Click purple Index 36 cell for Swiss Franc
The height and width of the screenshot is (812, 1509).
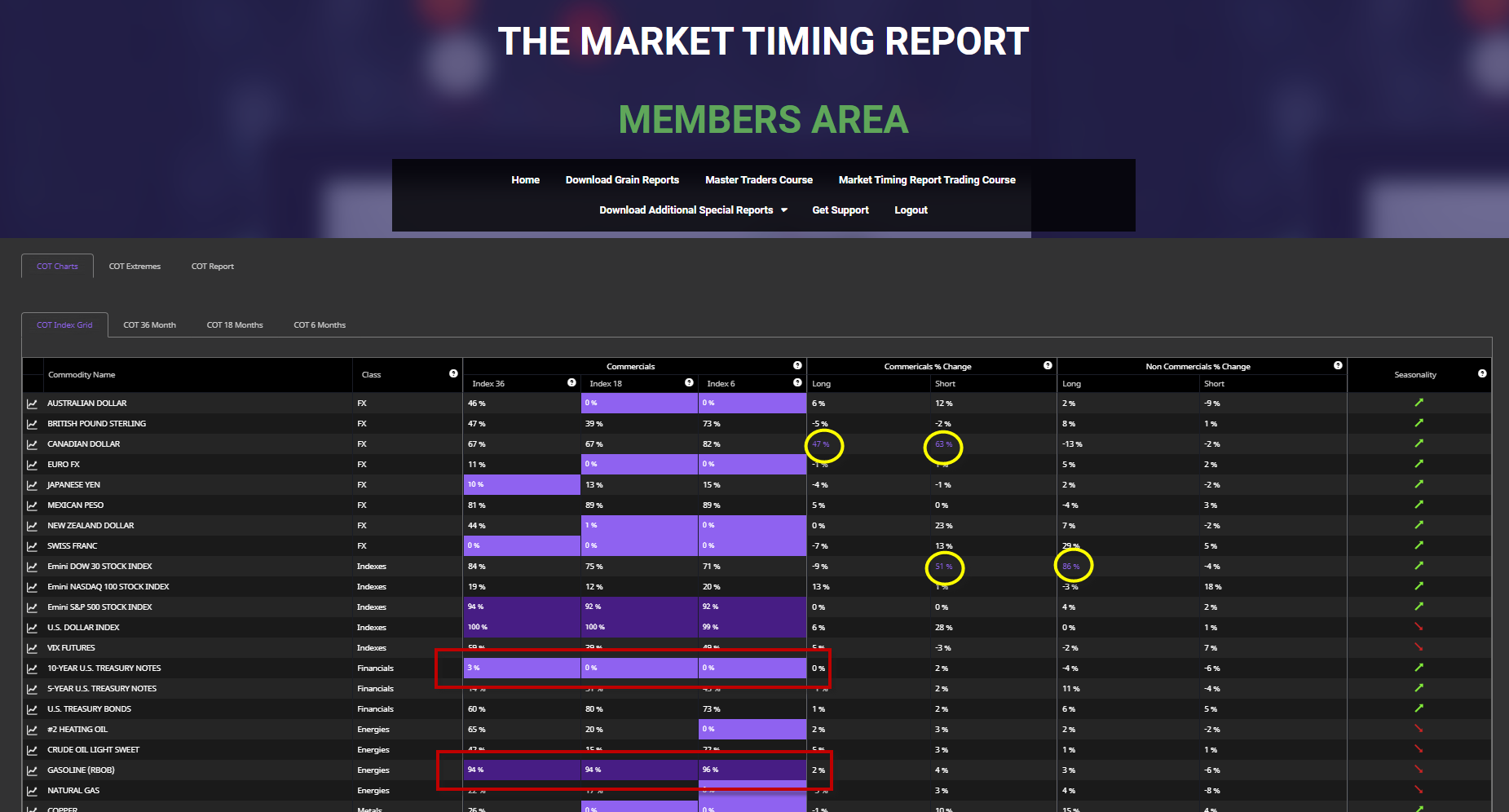click(x=522, y=545)
